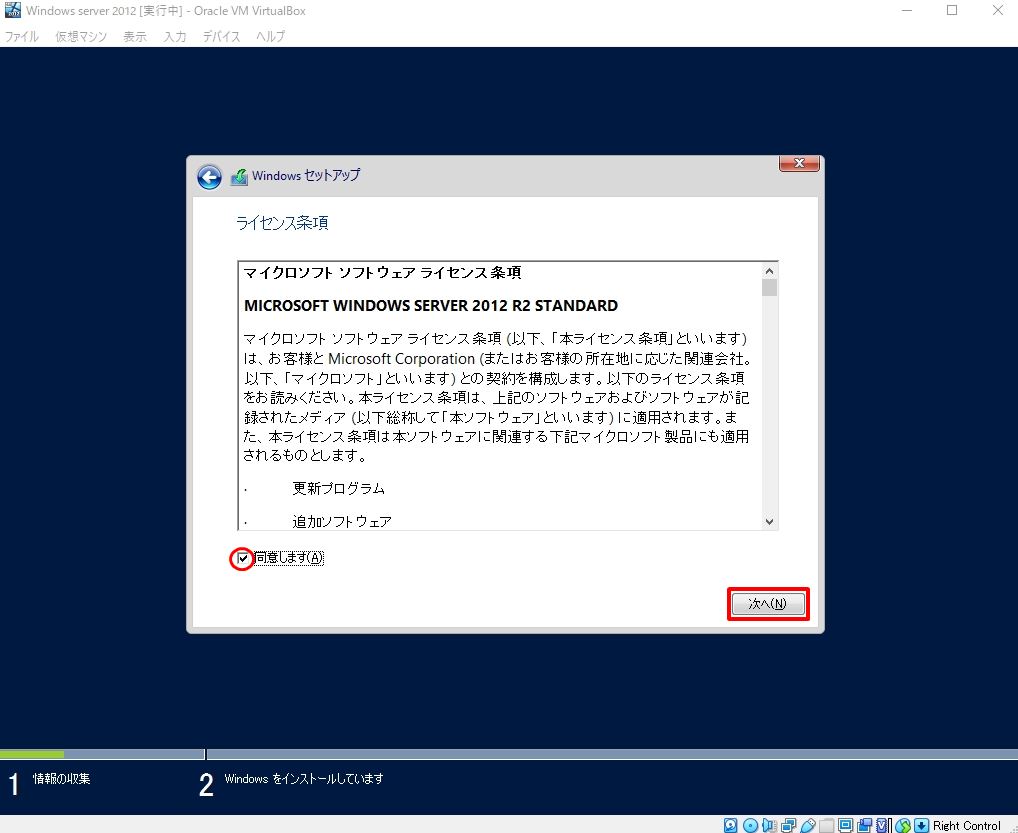Click the Windows Setup title icon
This screenshot has width=1018, height=833.
click(239, 177)
